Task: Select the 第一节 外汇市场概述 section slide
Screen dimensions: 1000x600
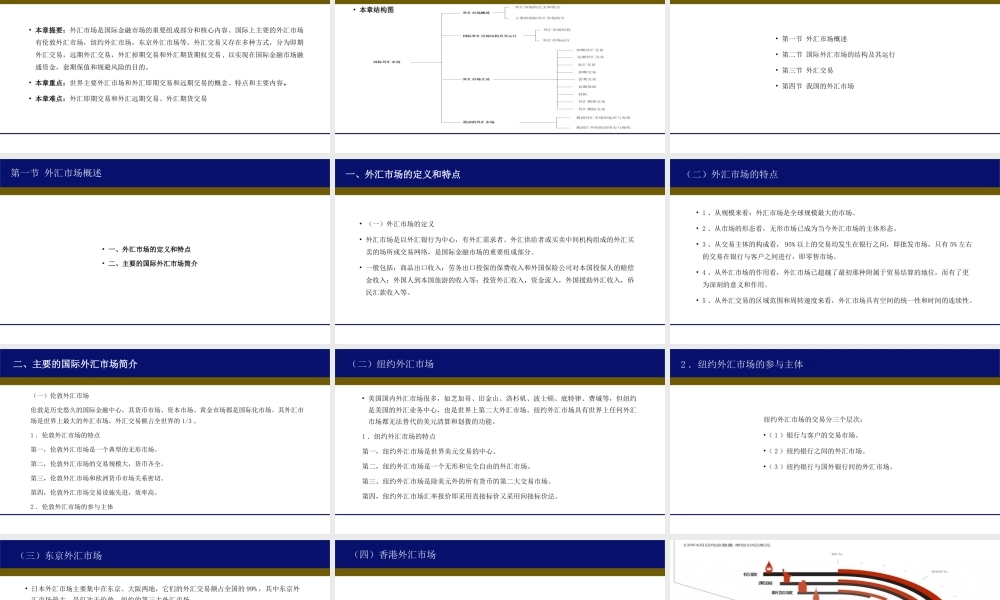Action: [x=166, y=240]
